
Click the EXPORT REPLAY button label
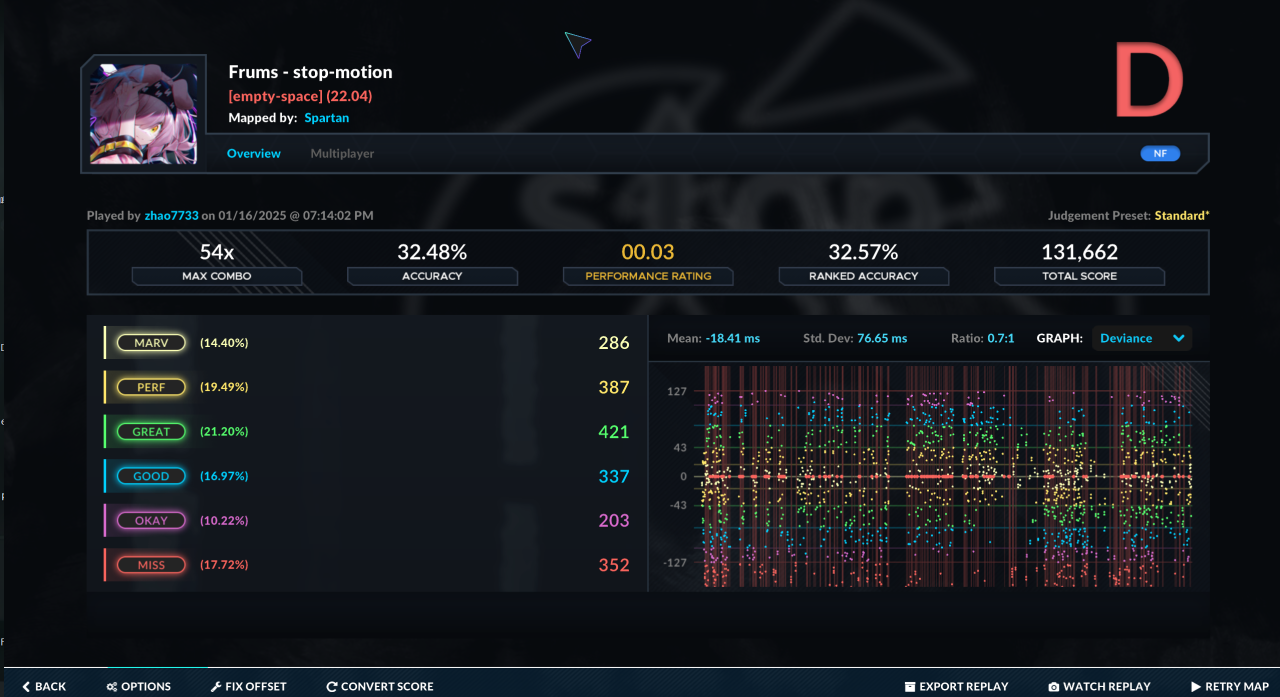pyautogui.click(x=964, y=687)
